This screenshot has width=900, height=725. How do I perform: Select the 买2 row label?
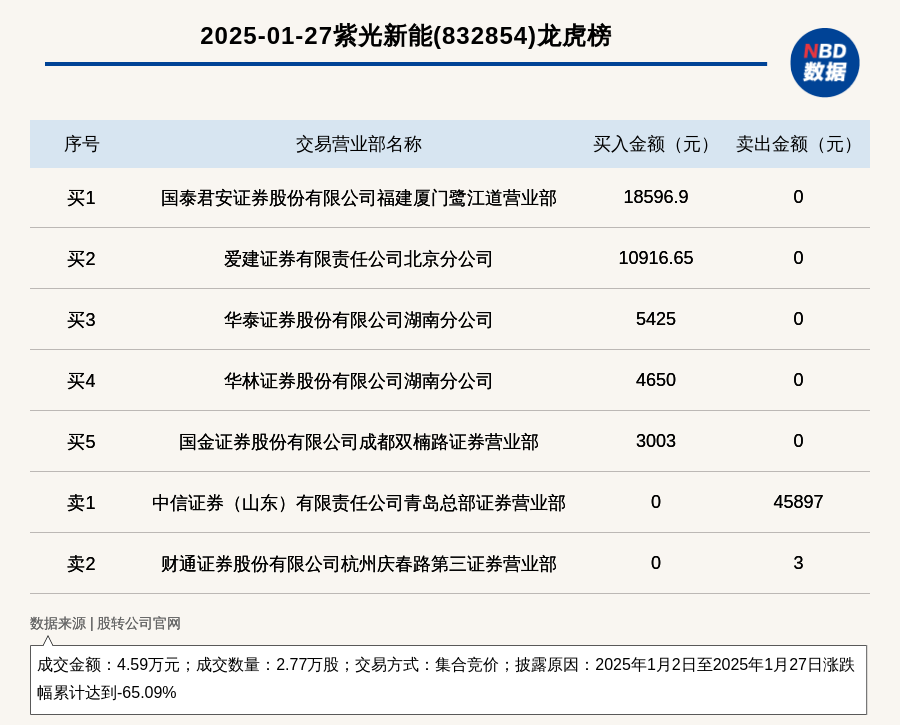pos(82,259)
